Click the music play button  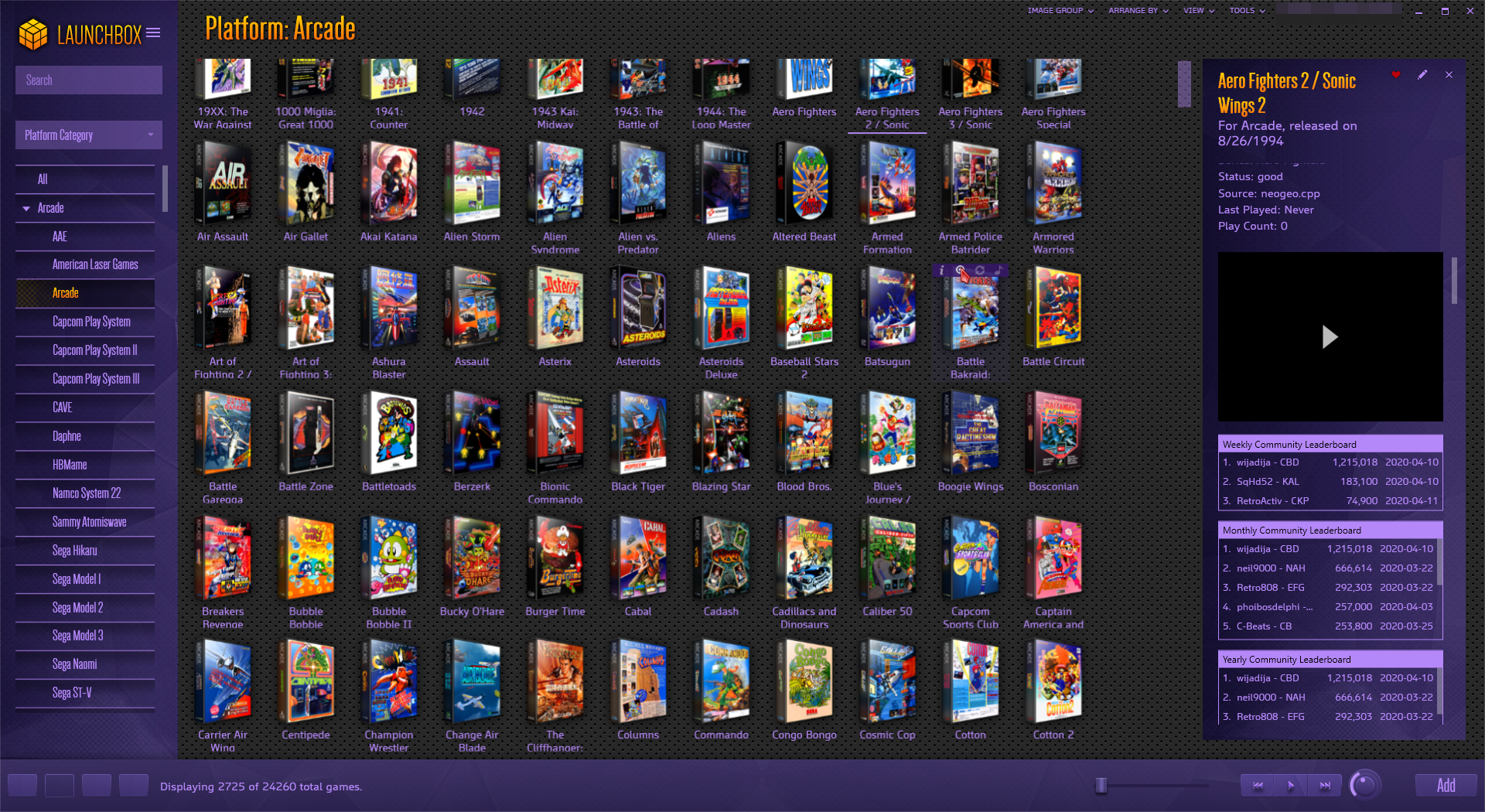click(1291, 785)
